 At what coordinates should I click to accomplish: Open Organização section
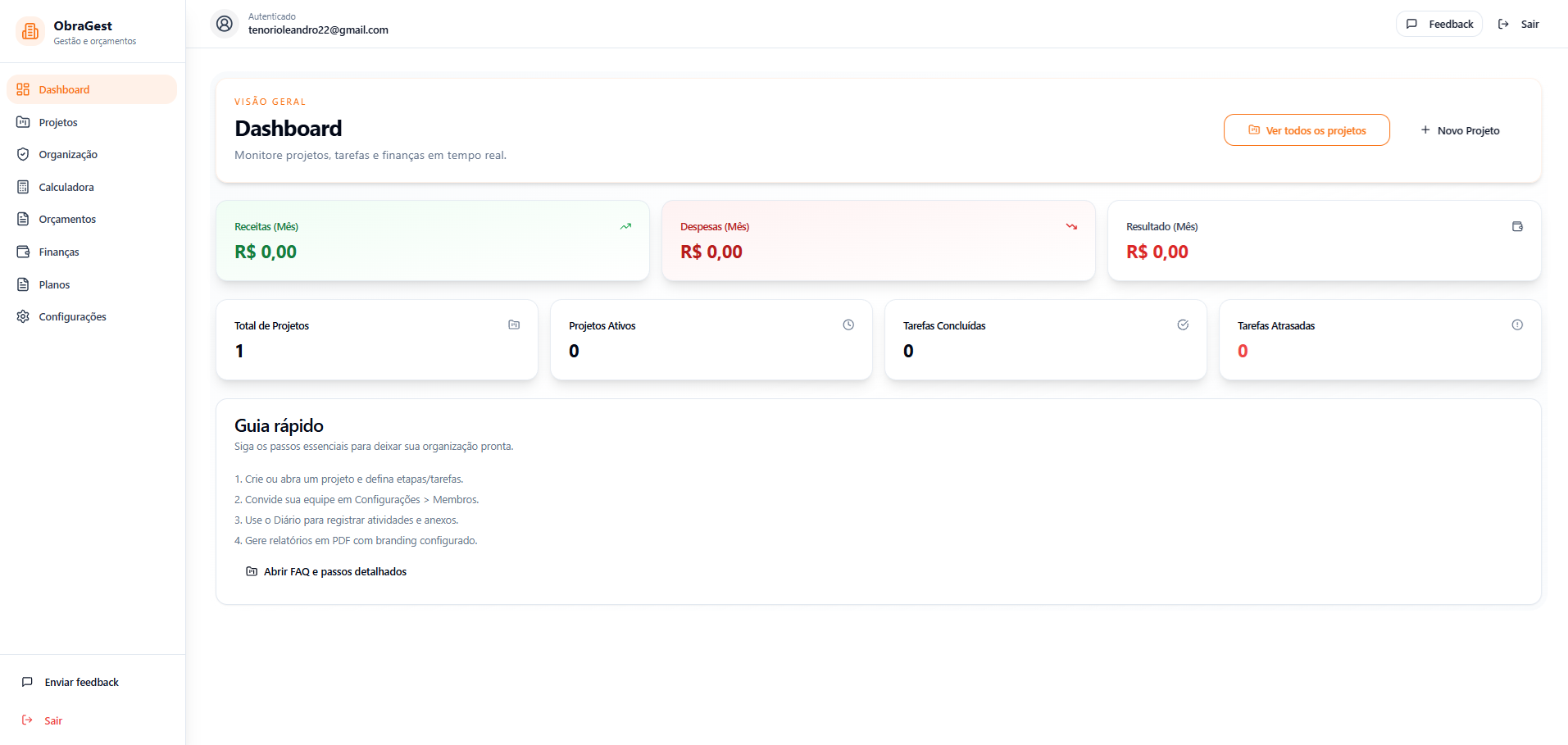(92, 154)
